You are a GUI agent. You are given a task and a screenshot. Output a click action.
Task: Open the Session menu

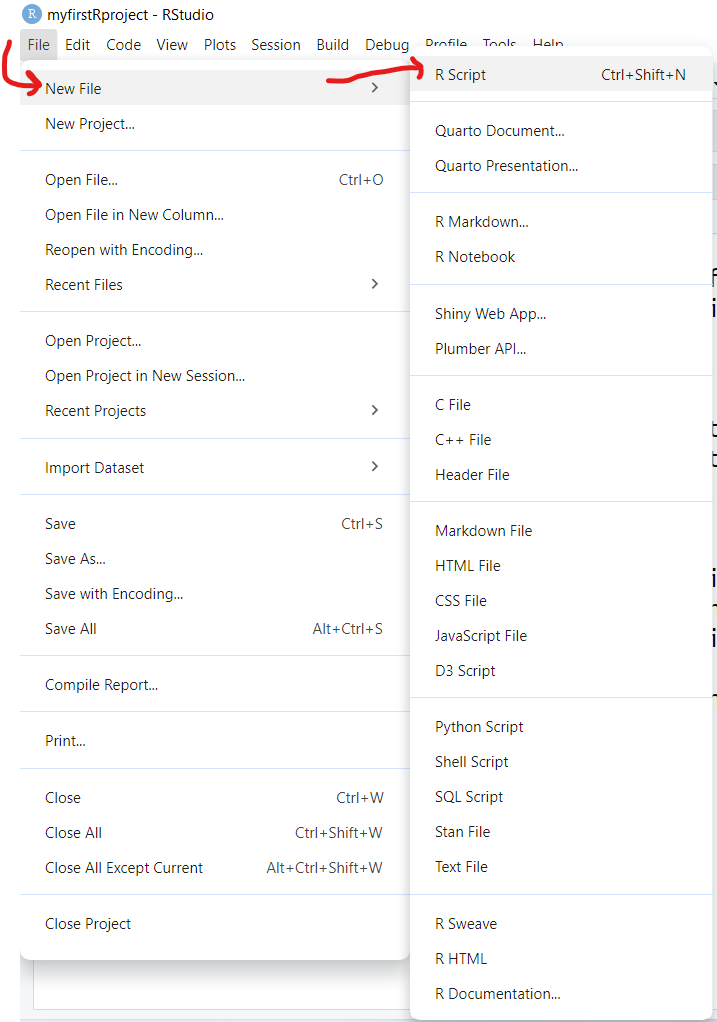tap(276, 45)
